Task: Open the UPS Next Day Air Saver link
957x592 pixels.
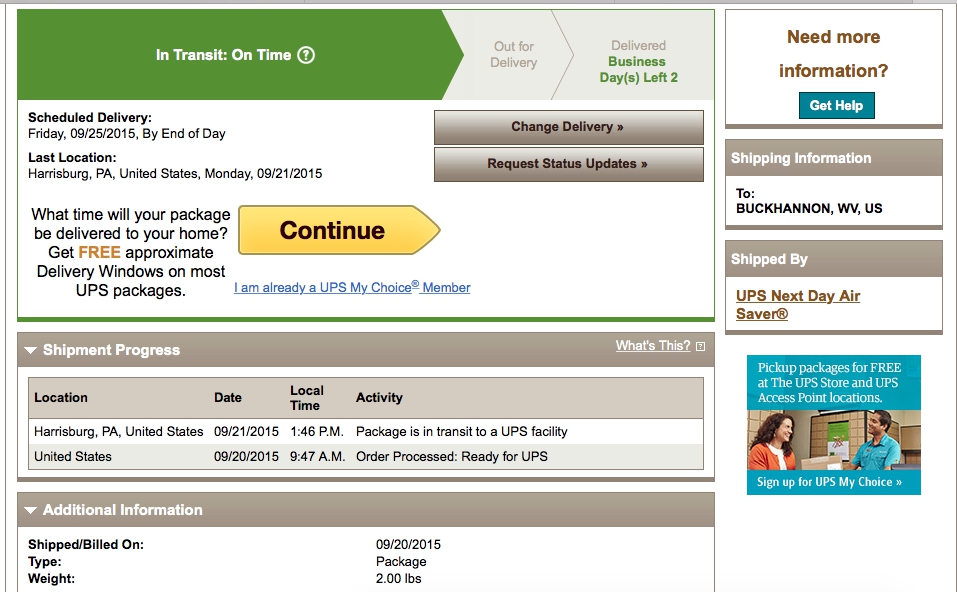Action: click(798, 305)
